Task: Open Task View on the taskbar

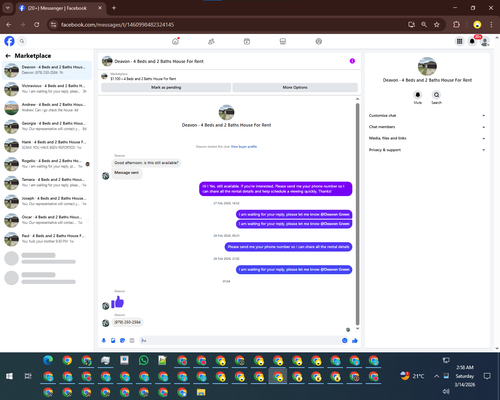Action: coord(28,376)
